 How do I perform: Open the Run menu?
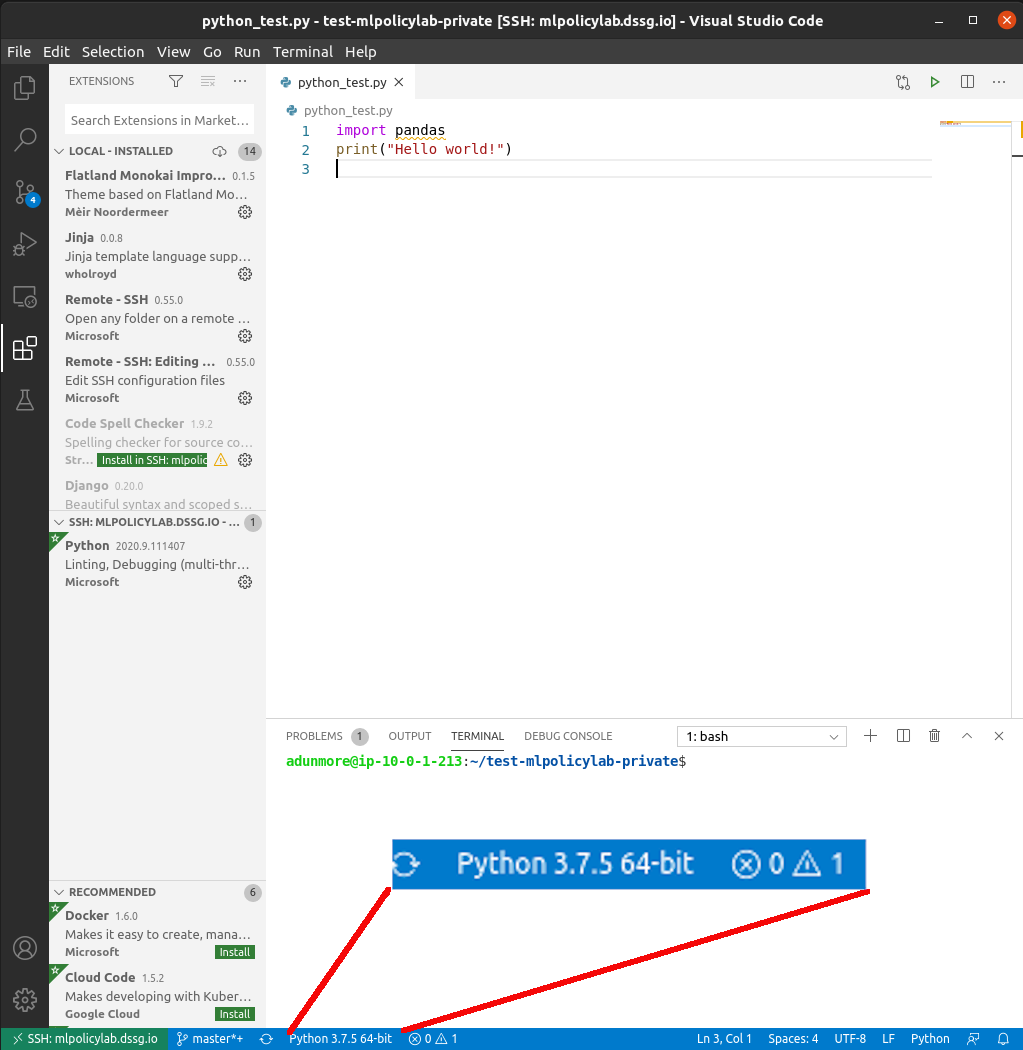[x=247, y=52]
